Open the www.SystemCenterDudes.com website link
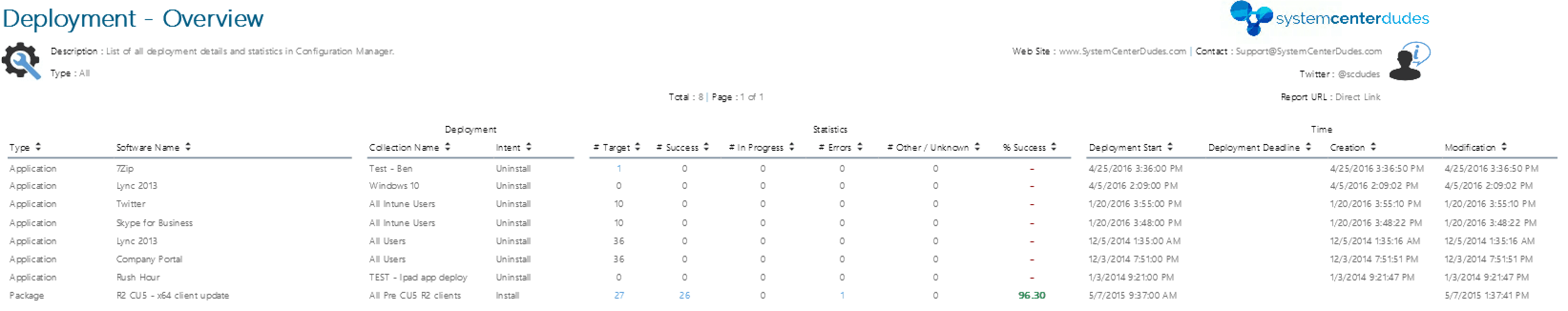 point(1122,51)
